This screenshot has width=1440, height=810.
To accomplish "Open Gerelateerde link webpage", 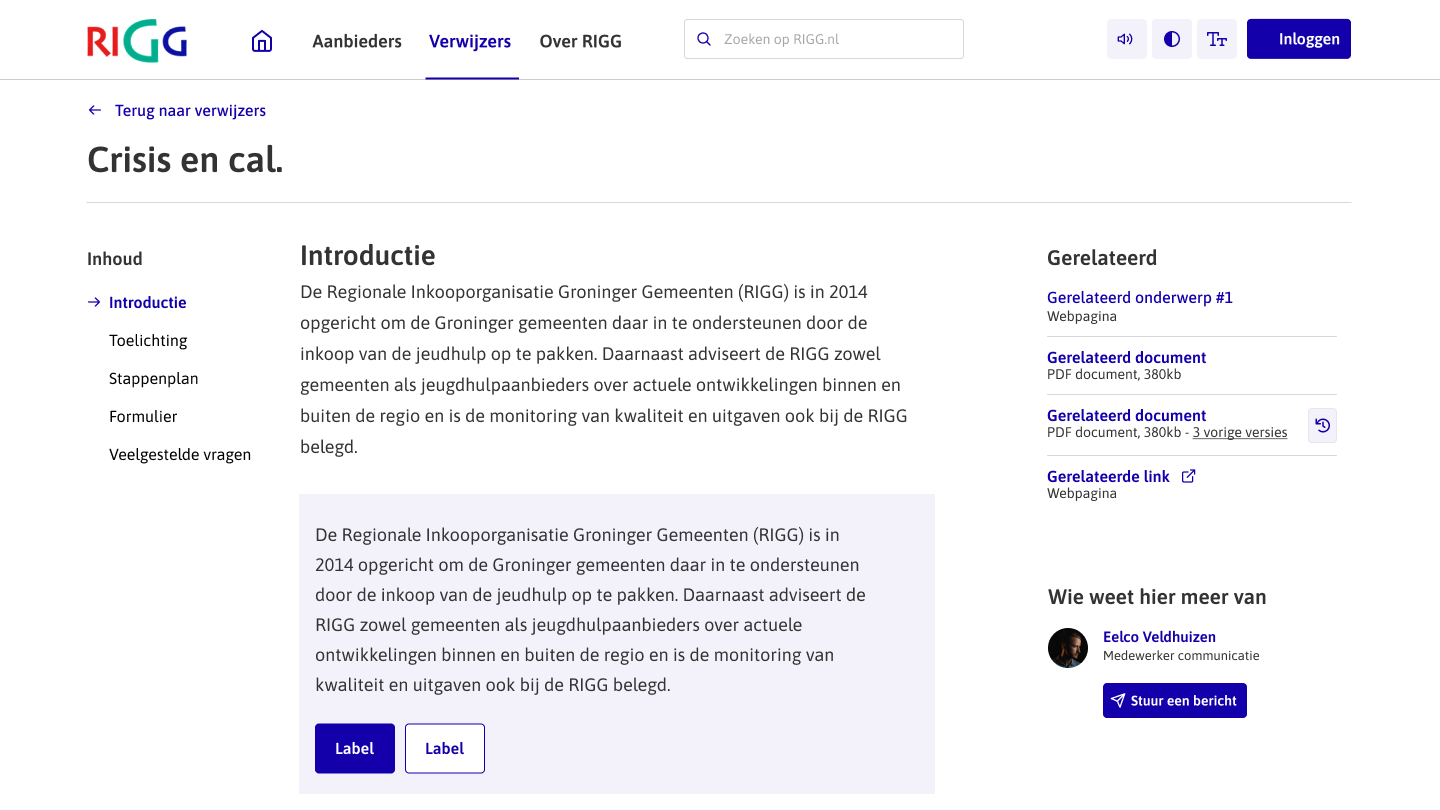I will (1108, 476).
